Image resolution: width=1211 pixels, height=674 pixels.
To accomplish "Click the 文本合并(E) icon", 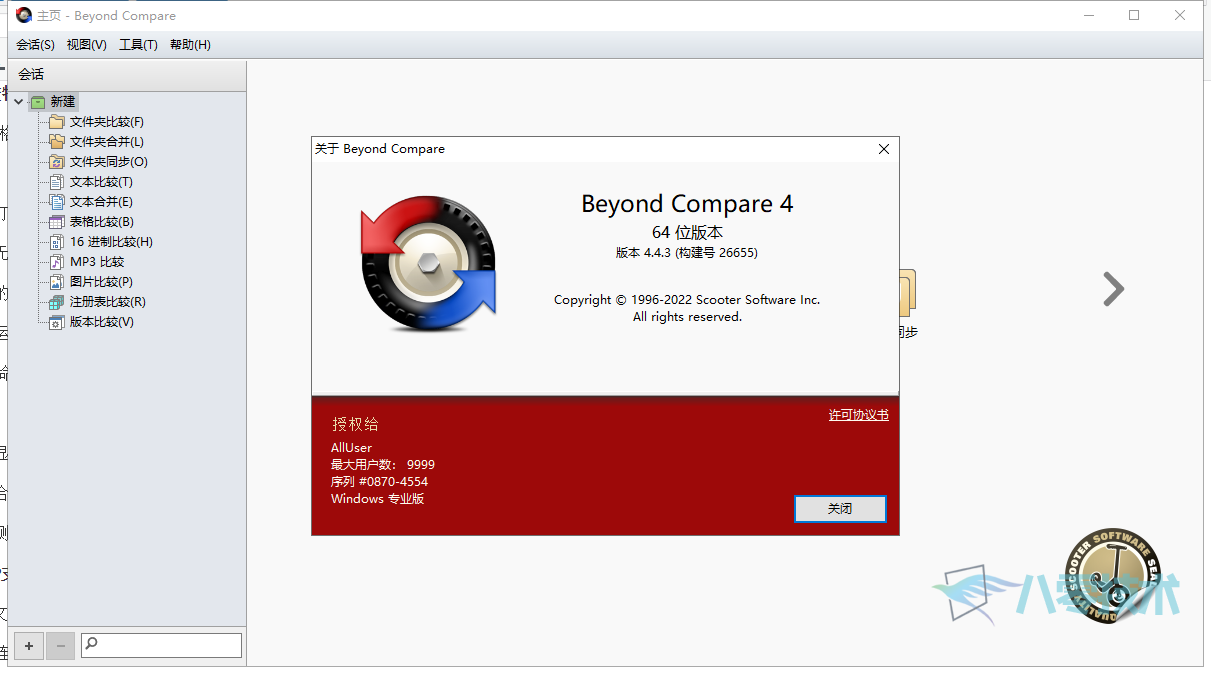I will coord(57,202).
